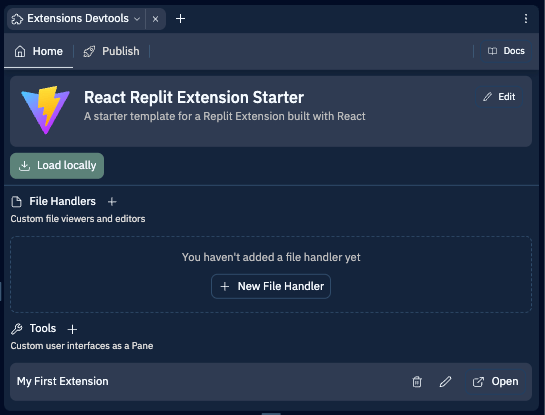Click the extension description text

(x=225, y=116)
